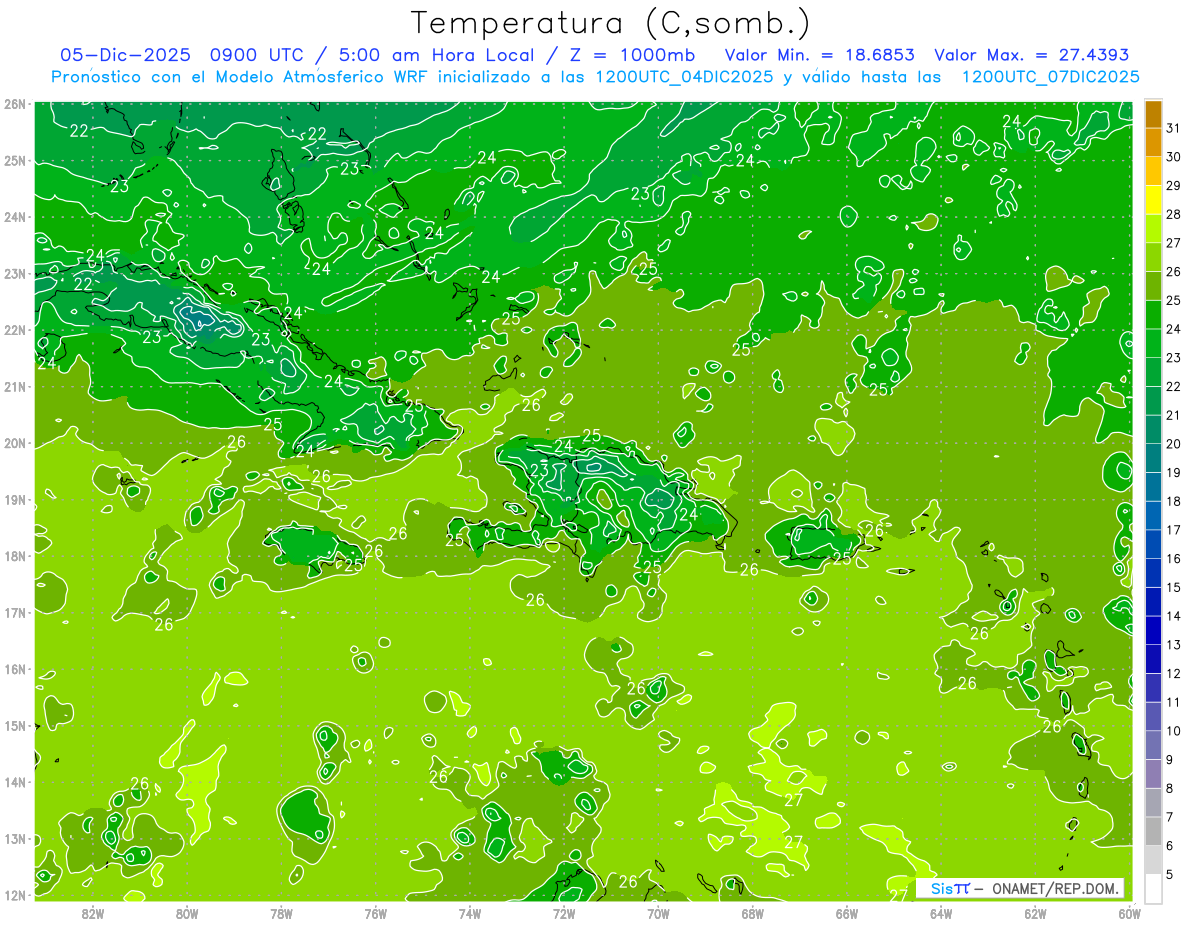The height and width of the screenshot is (927, 1200).
Task: Click the 76W longitude axis label
Action: [375, 912]
